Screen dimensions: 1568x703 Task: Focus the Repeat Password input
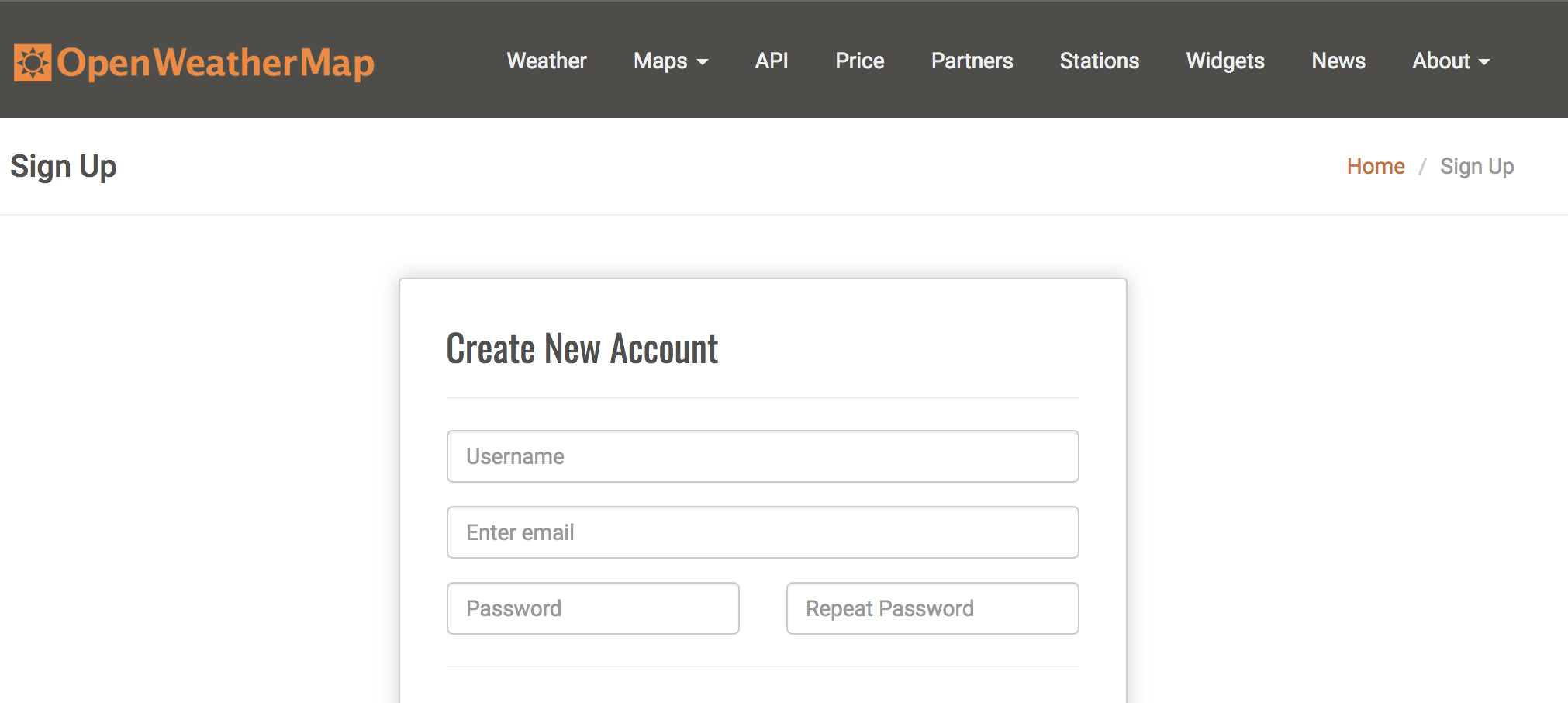tap(931, 608)
